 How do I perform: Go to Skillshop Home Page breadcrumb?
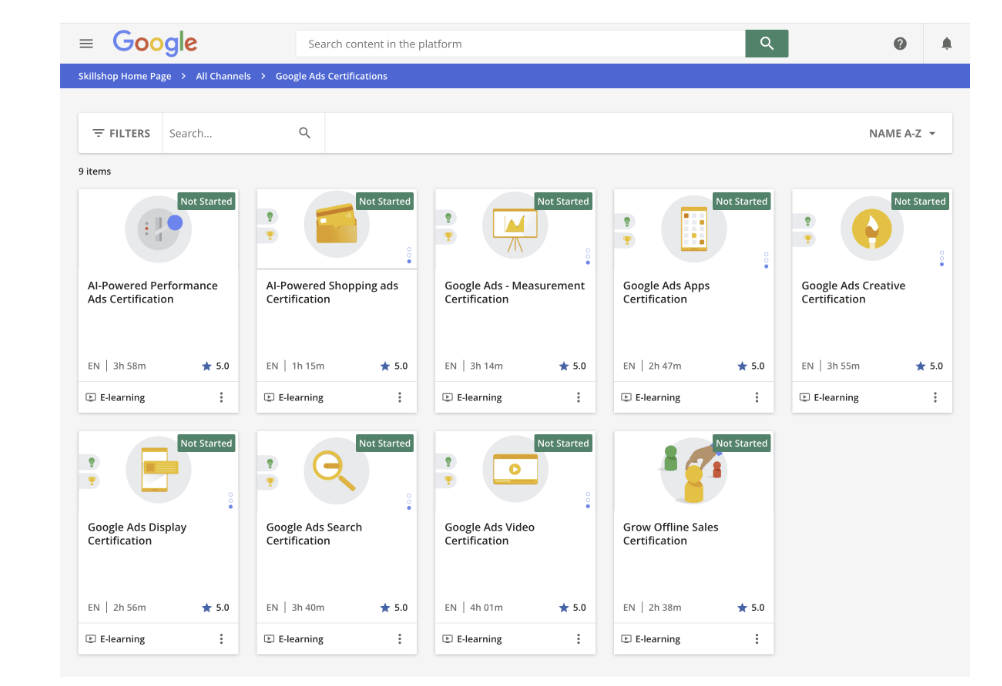point(125,76)
